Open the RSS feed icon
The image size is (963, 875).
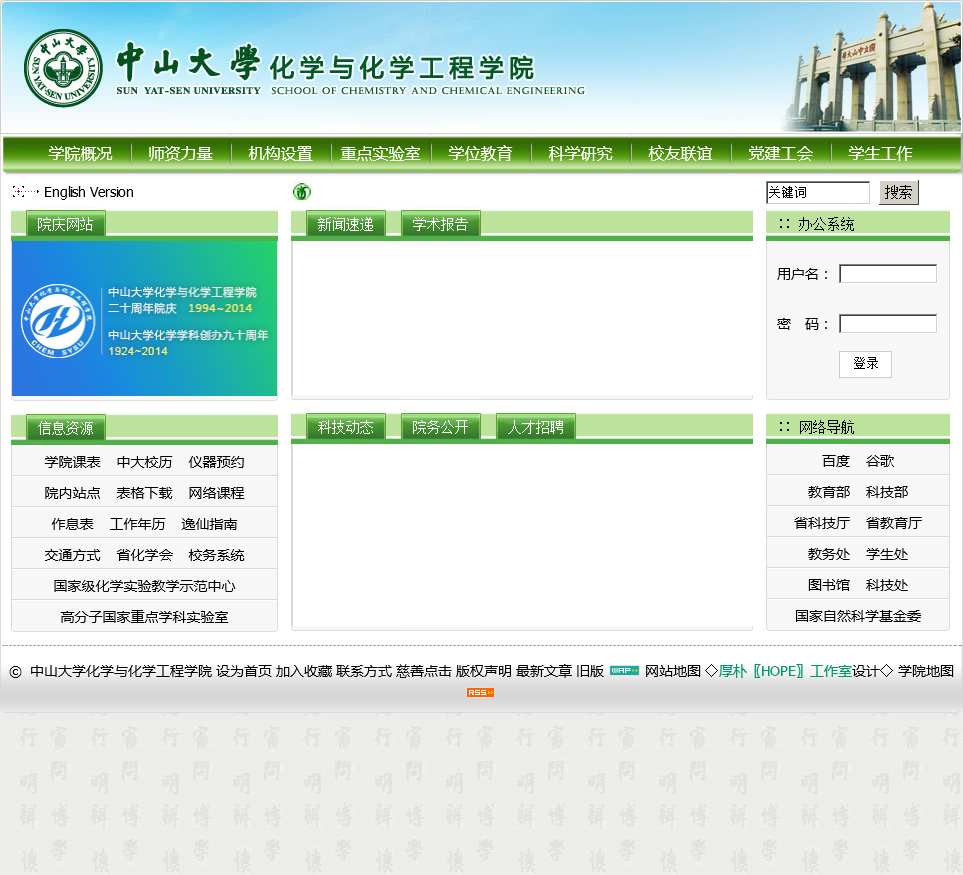480,693
